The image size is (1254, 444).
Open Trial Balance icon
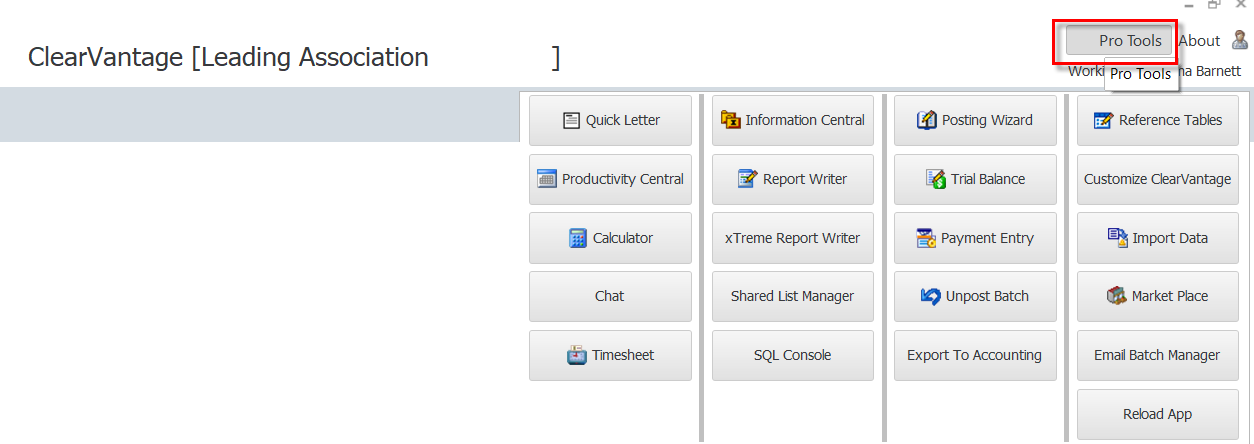pos(936,179)
